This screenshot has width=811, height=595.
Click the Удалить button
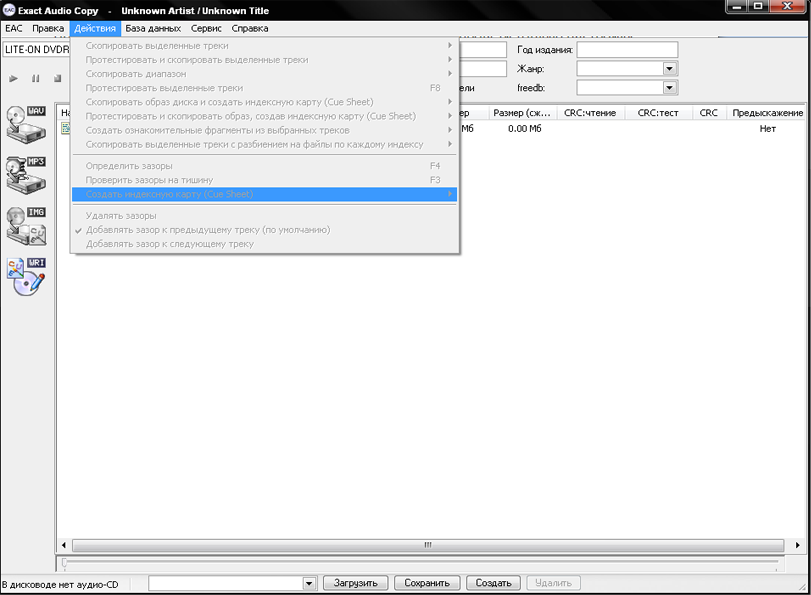pos(553,583)
